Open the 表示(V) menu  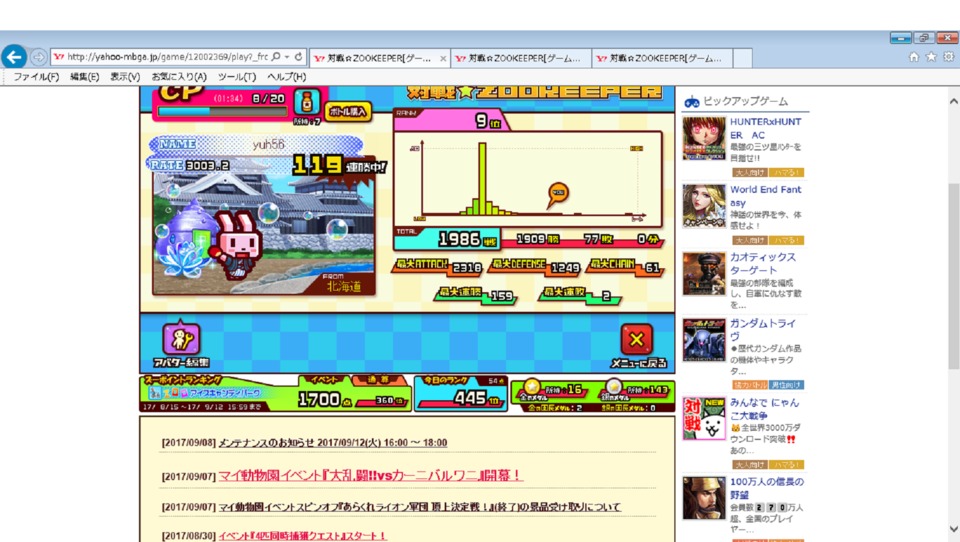click(125, 77)
